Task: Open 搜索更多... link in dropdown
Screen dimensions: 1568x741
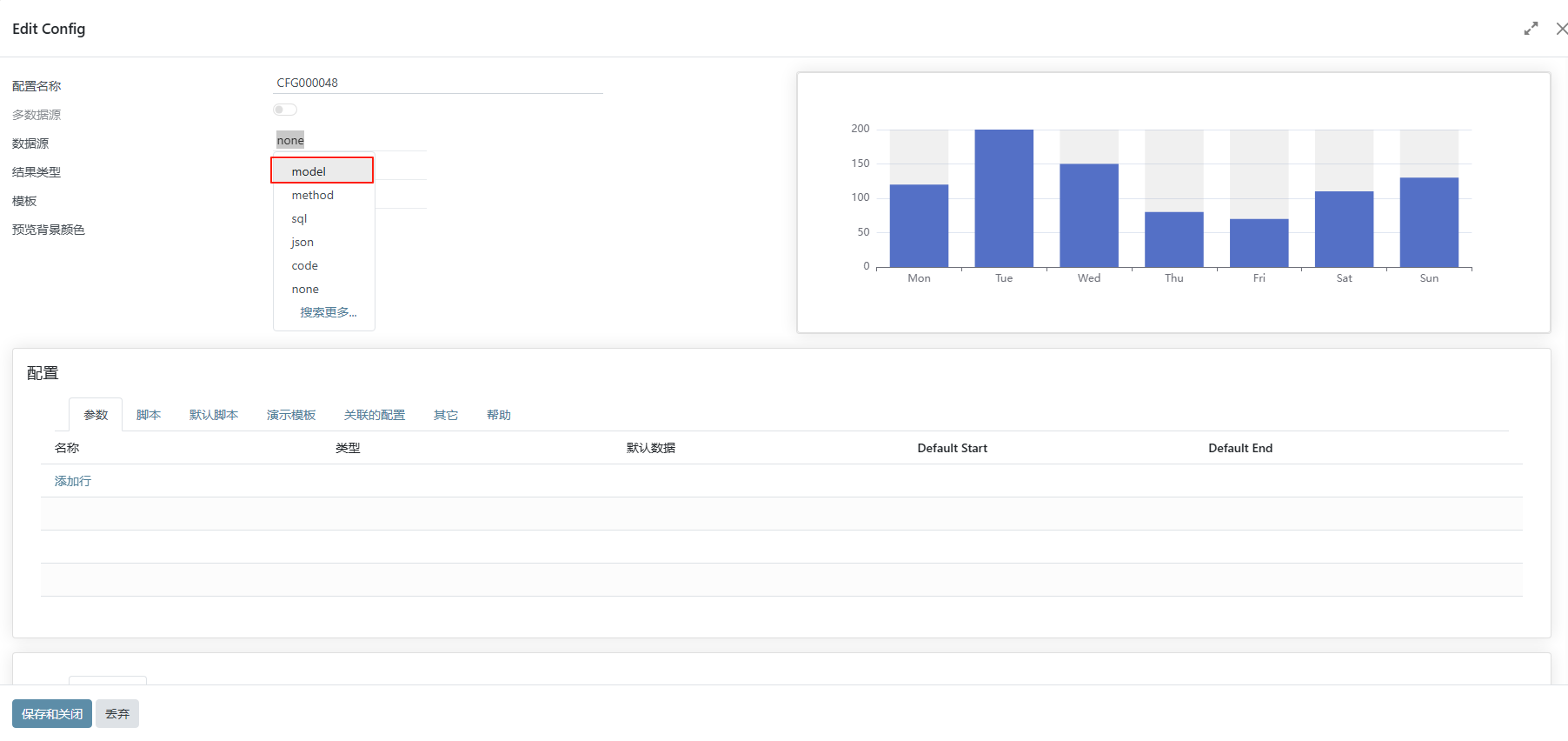Action: [x=329, y=312]
